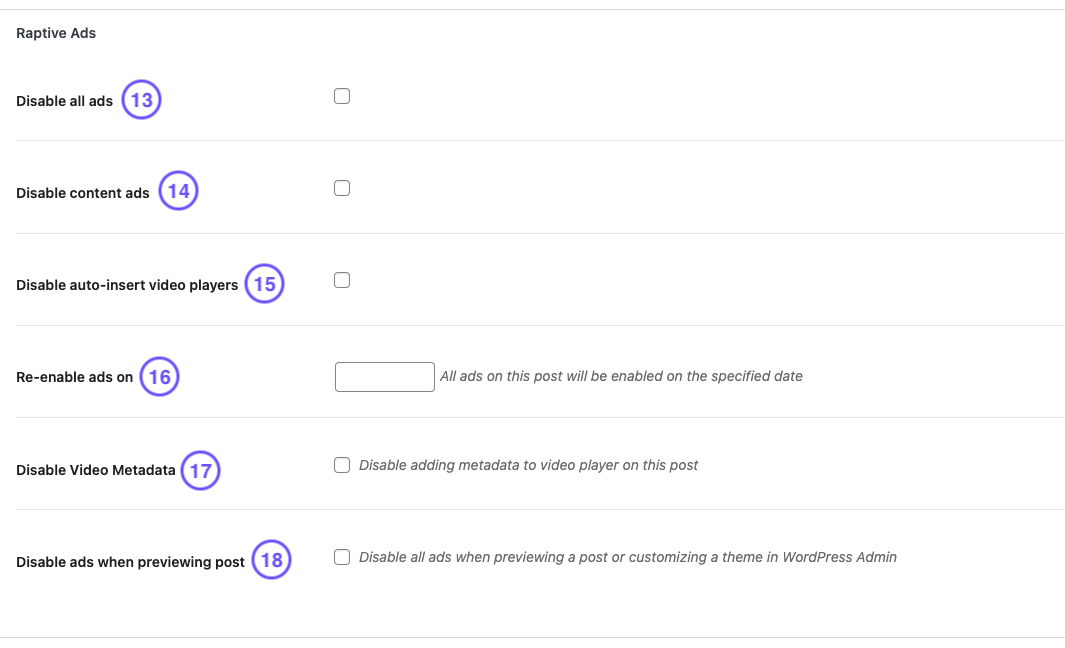1065x648 pixels.
Task: Click the circled number 13 marker
Action: pyautogui.click(x=141, y=99)
